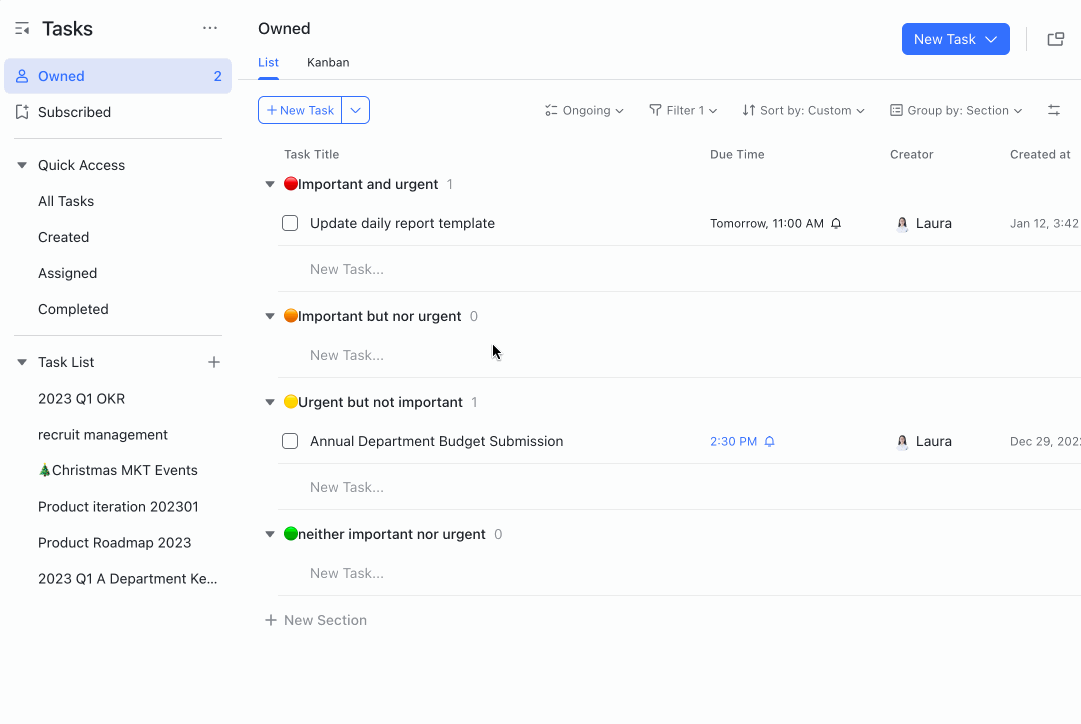The image size is (1081, 724).
Task: Open the column display settings icon
Action: pyautogui.click(x=1053, y=110)
